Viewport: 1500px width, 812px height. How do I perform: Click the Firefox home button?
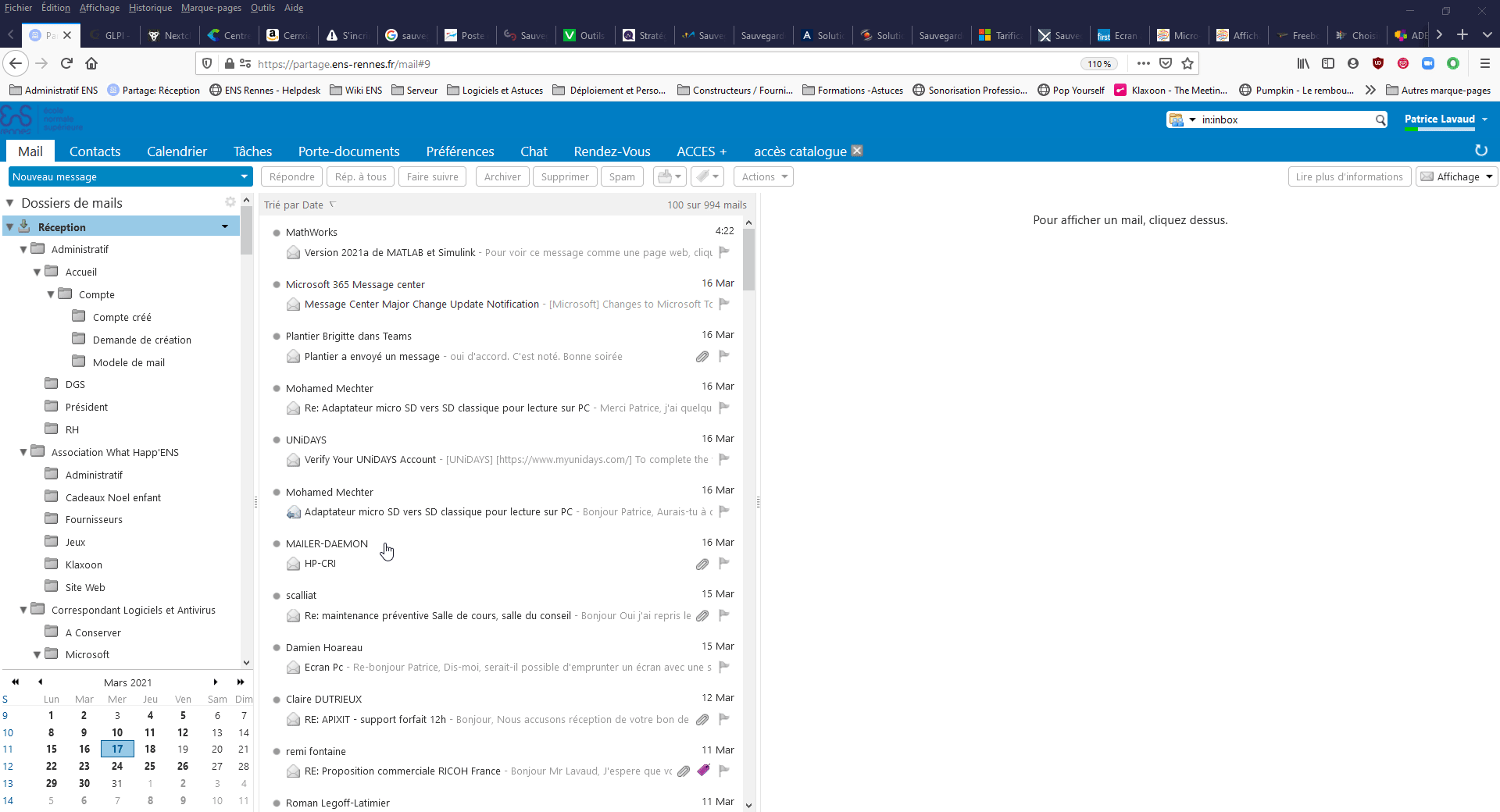pos(91,64)
